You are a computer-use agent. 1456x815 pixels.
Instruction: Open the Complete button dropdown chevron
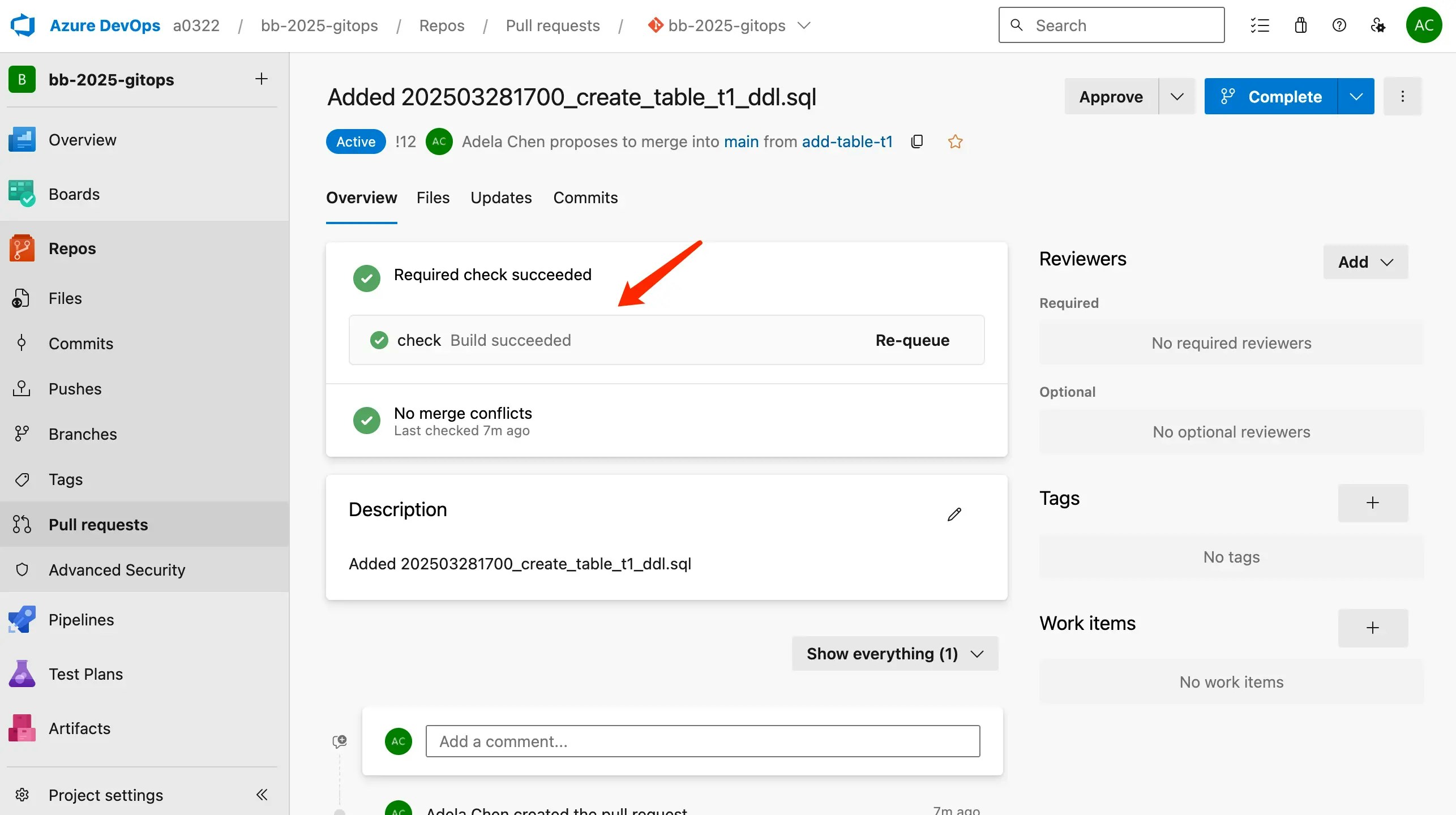click(1356, 96)
